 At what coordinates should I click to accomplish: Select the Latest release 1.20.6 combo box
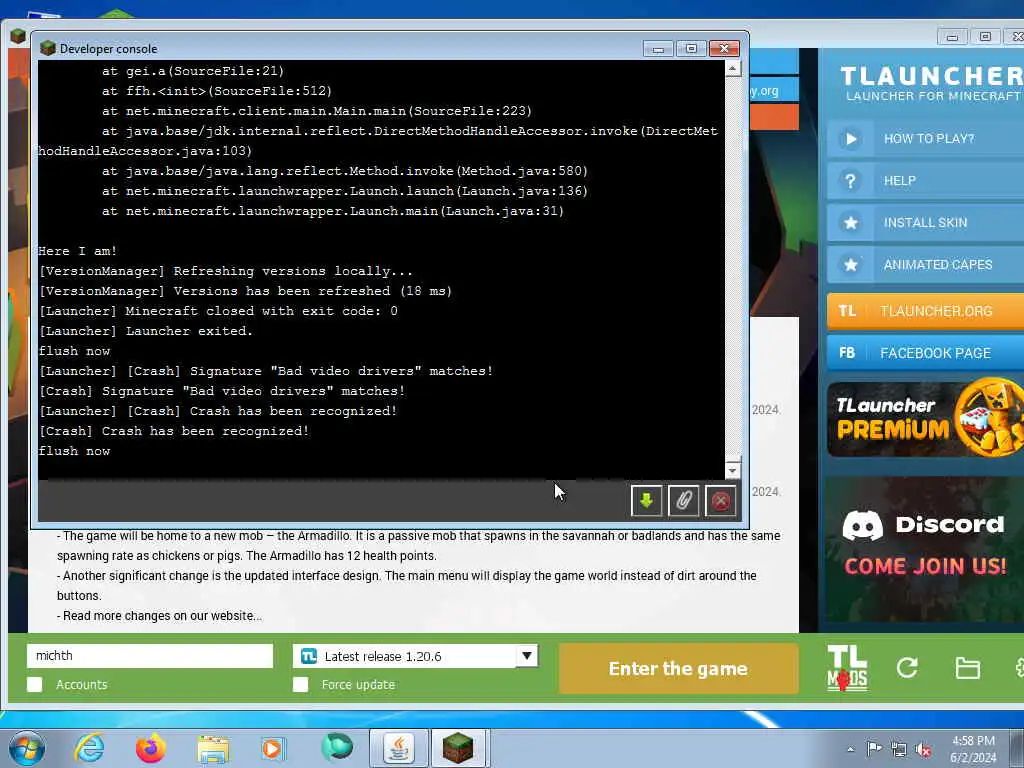(415, 656)
